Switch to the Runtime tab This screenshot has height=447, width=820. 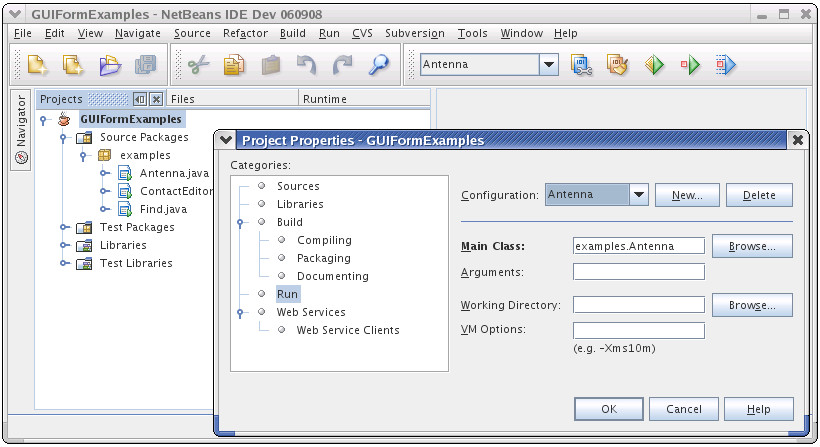point(365,99)
